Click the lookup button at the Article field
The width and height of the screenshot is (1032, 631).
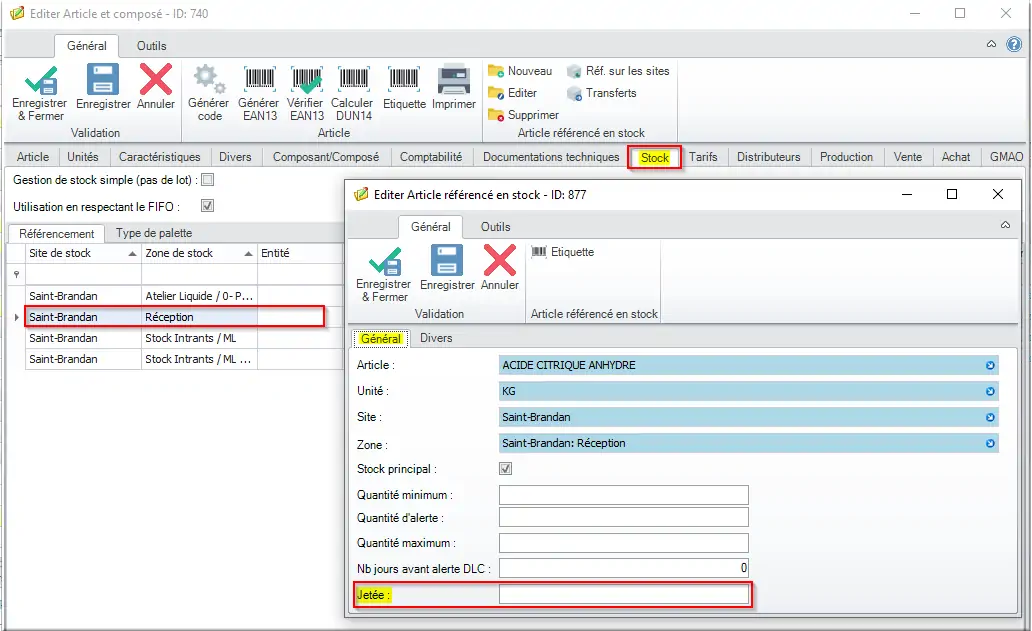[990, 365]
